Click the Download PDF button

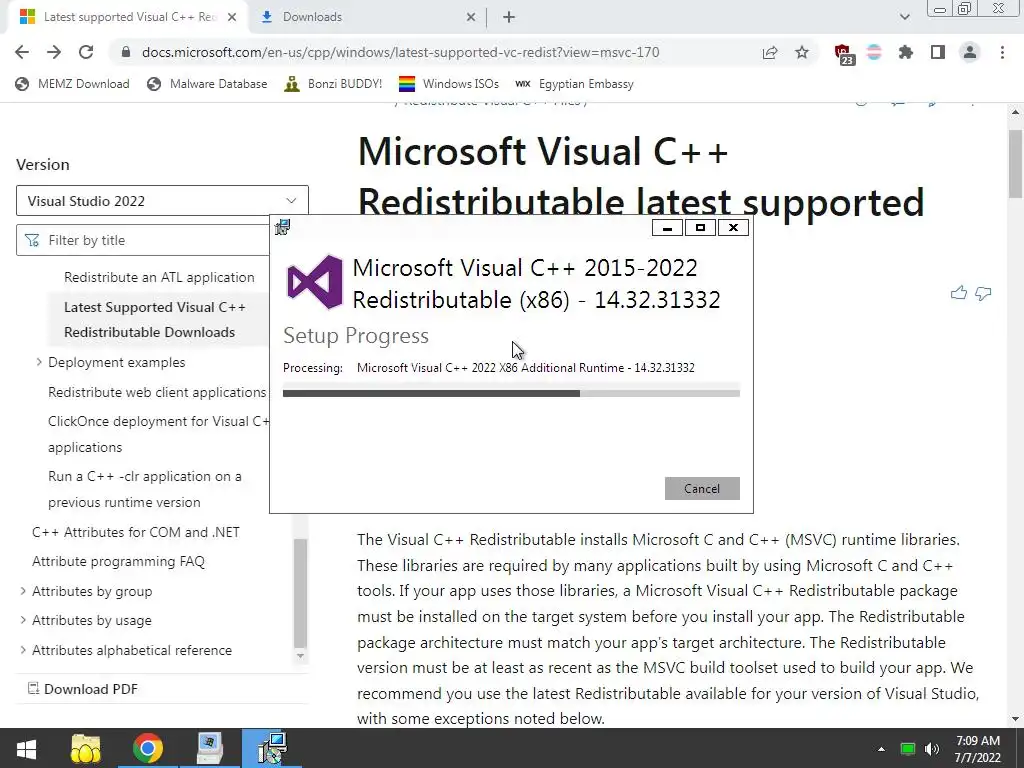[x=82, y=689]
